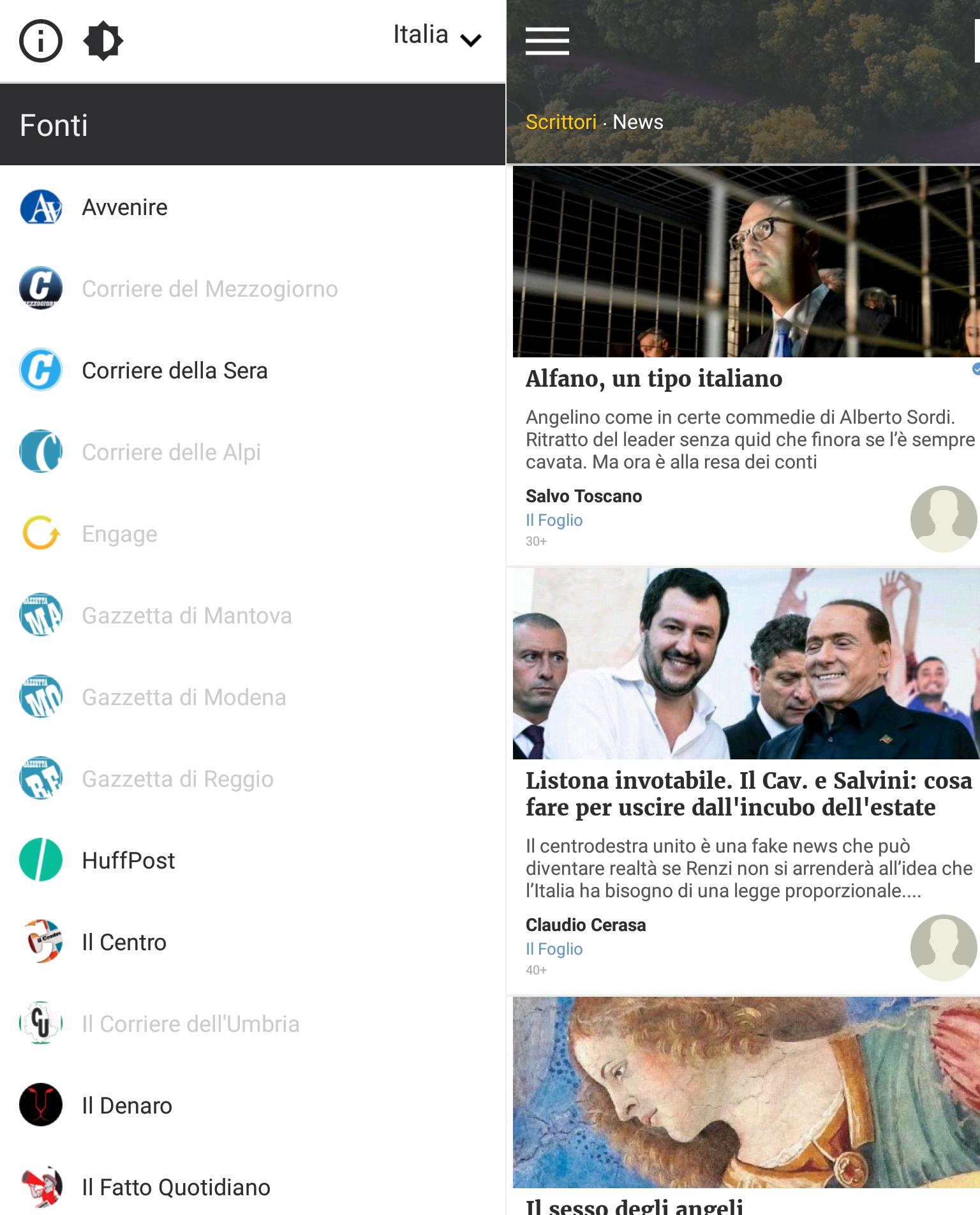Open the Salvini and Berlusconi article photo

(x=746, y=664)
